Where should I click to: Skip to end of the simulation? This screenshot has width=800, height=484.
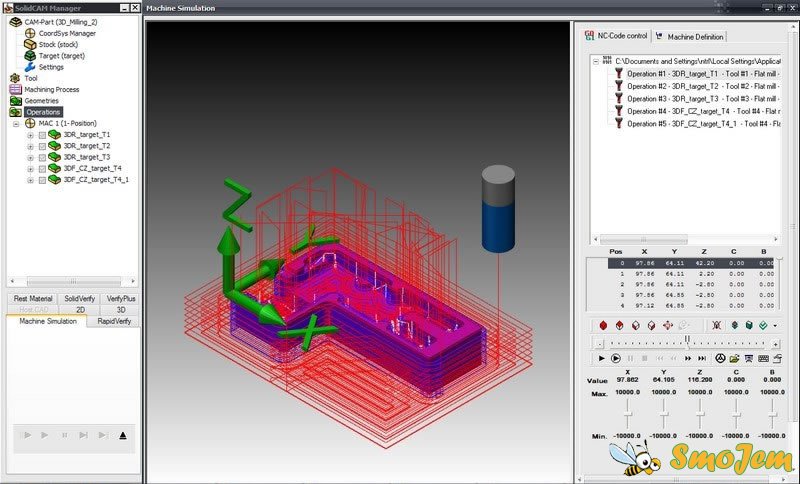702,359
